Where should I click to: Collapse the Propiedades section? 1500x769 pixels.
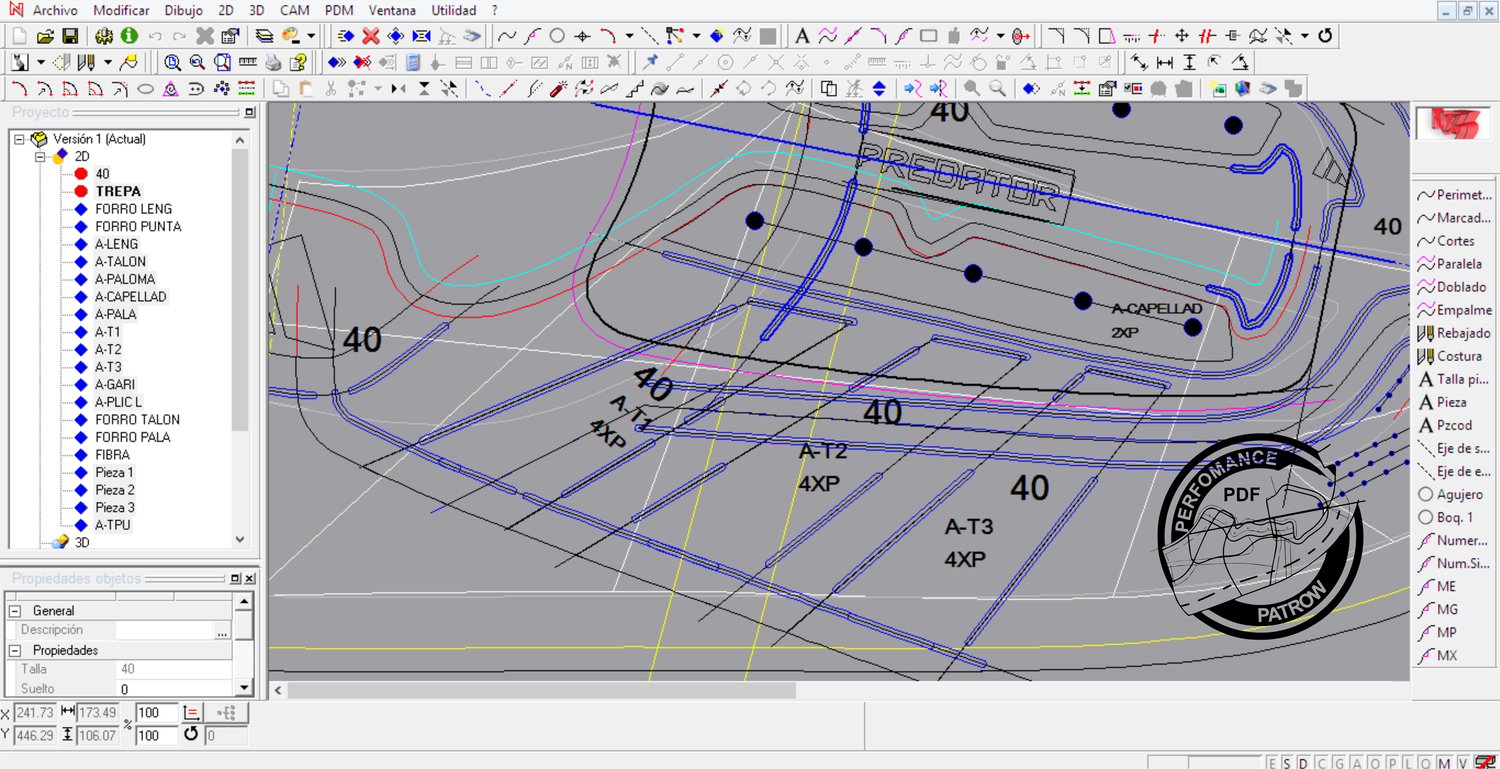click(14, 650)
